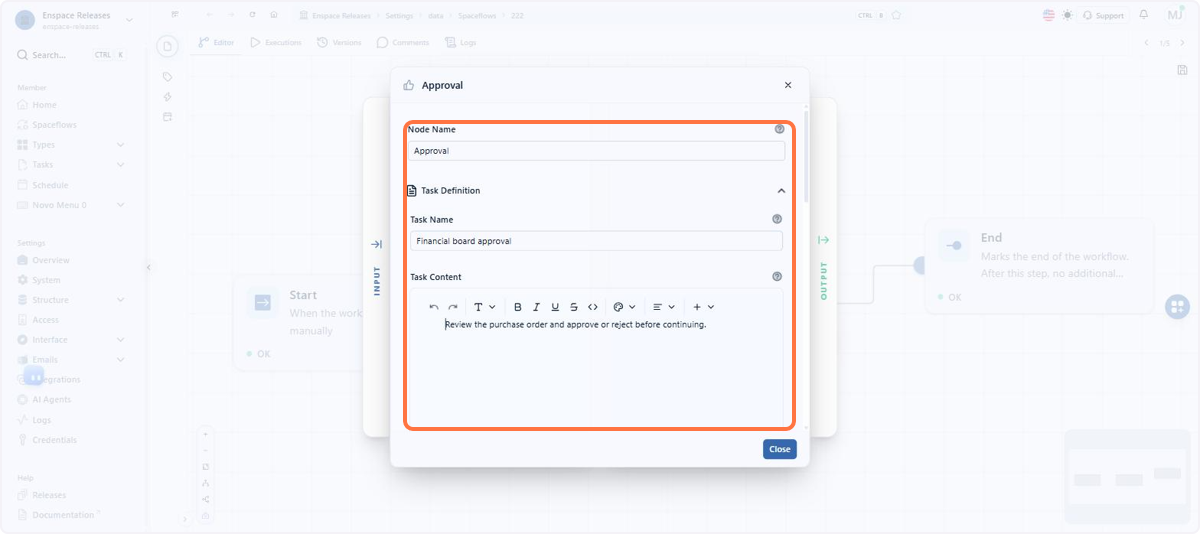Click the Task Name help icon
Viewport: 1200px width, 534px height.
coord(777,219)
